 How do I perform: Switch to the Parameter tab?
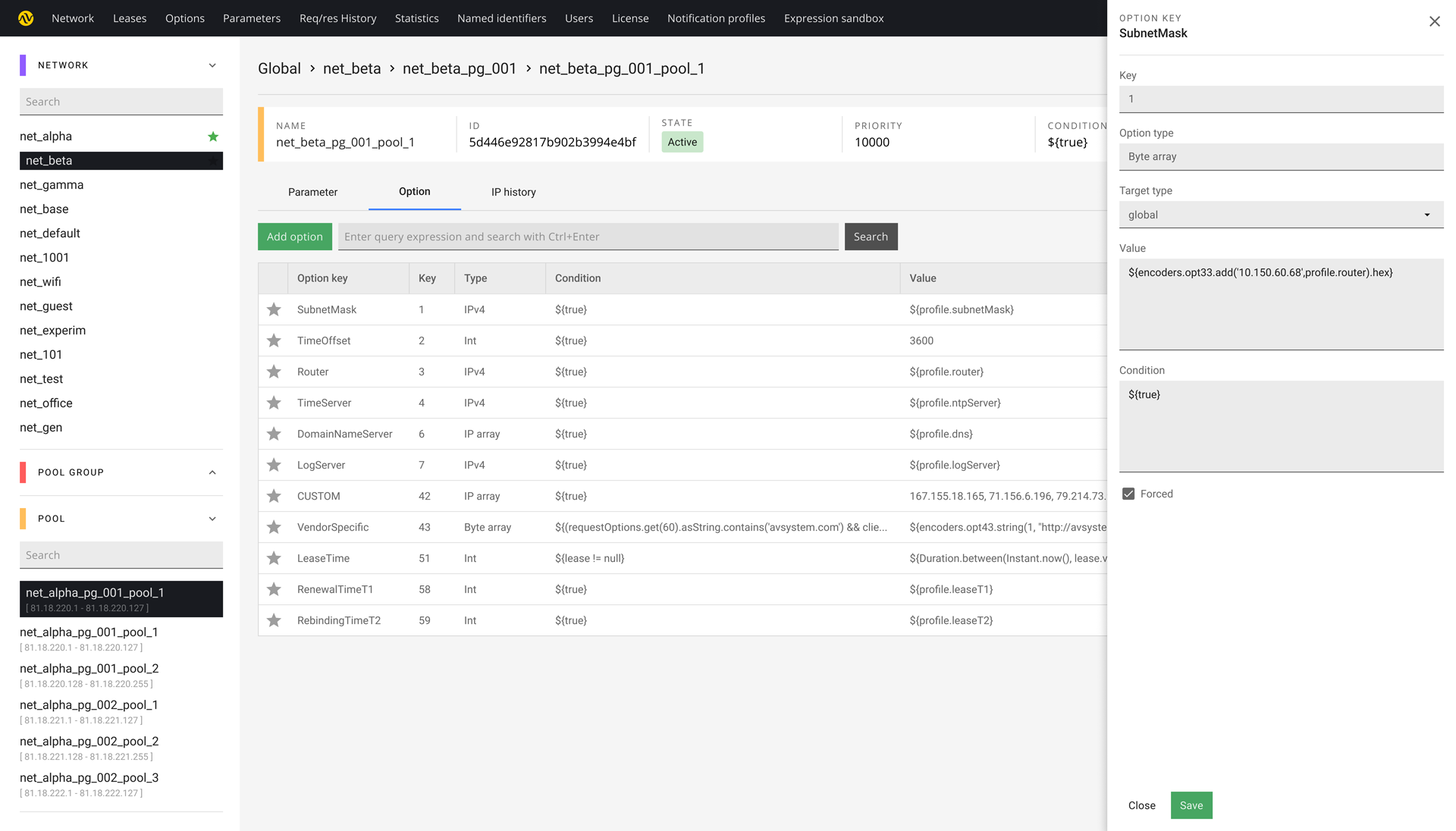[x=312, y=191]
